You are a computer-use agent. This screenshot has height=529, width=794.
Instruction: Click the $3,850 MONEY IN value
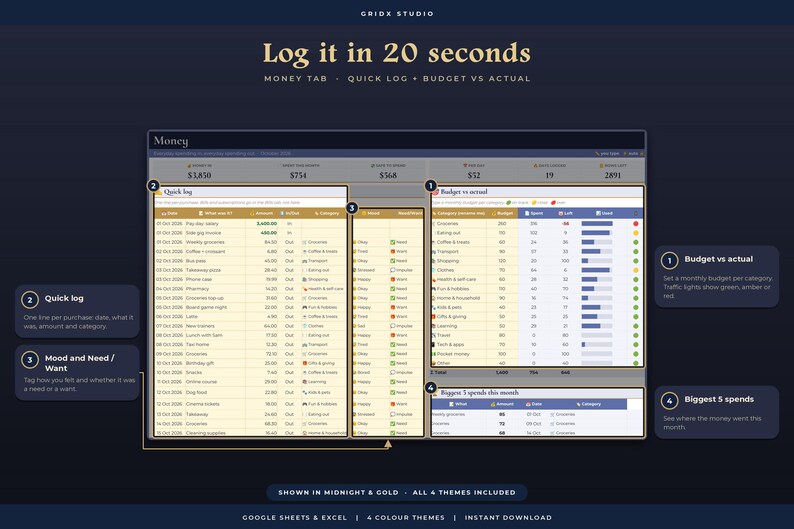pyautogui.click(x=199, y=175)
